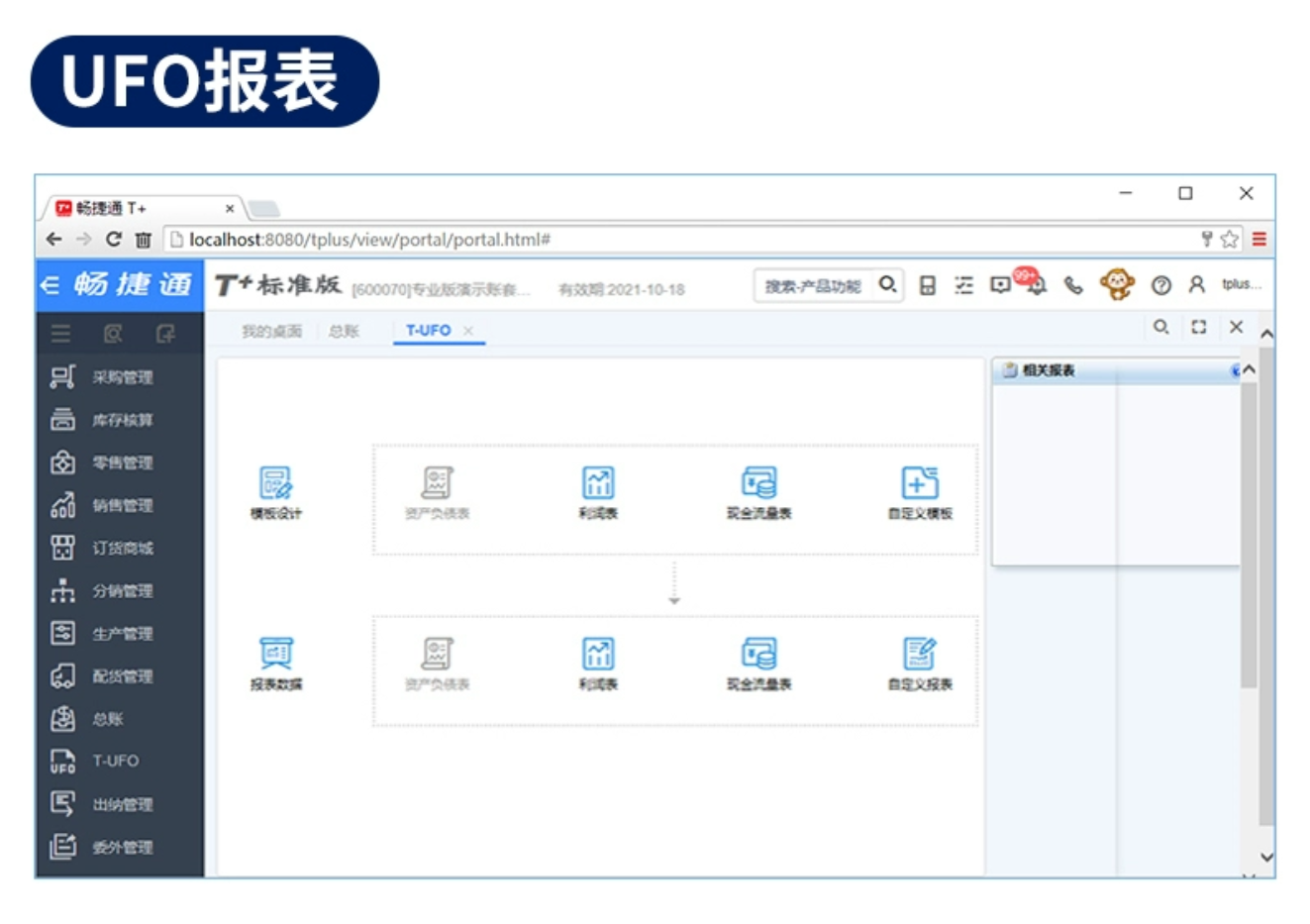
Task: Open 配货管理 module in sidebar
Action: 102,676
